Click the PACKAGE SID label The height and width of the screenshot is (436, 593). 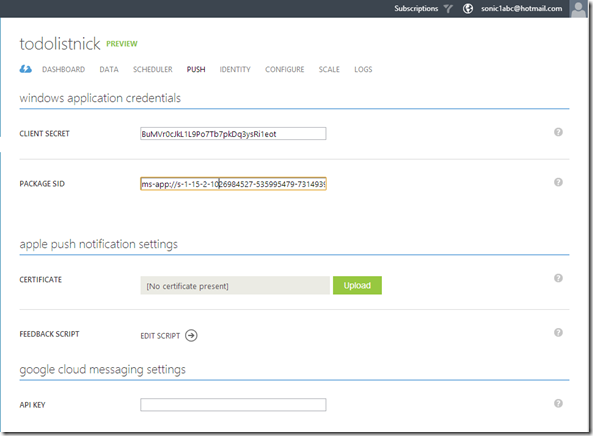tap(42, 184)
